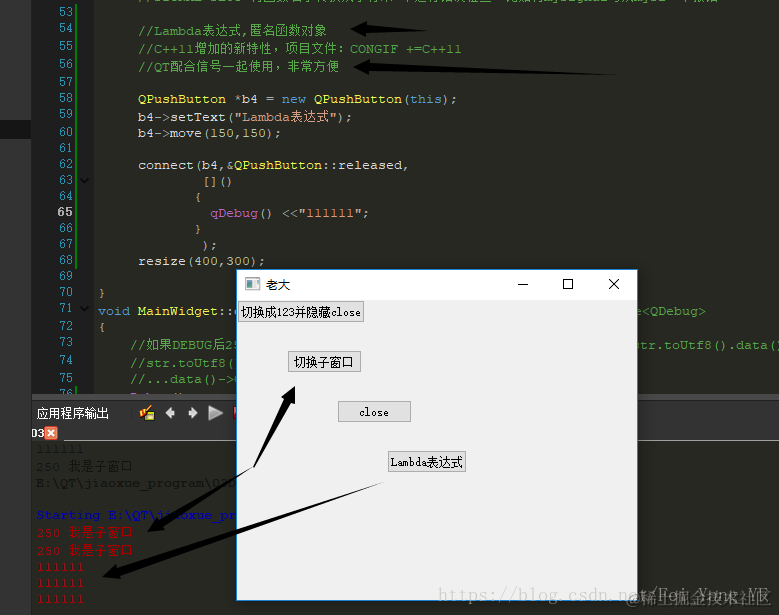Maximize the 老大 window
The height and width of the screenshot is (615, 779).
[x=568, y=284]
